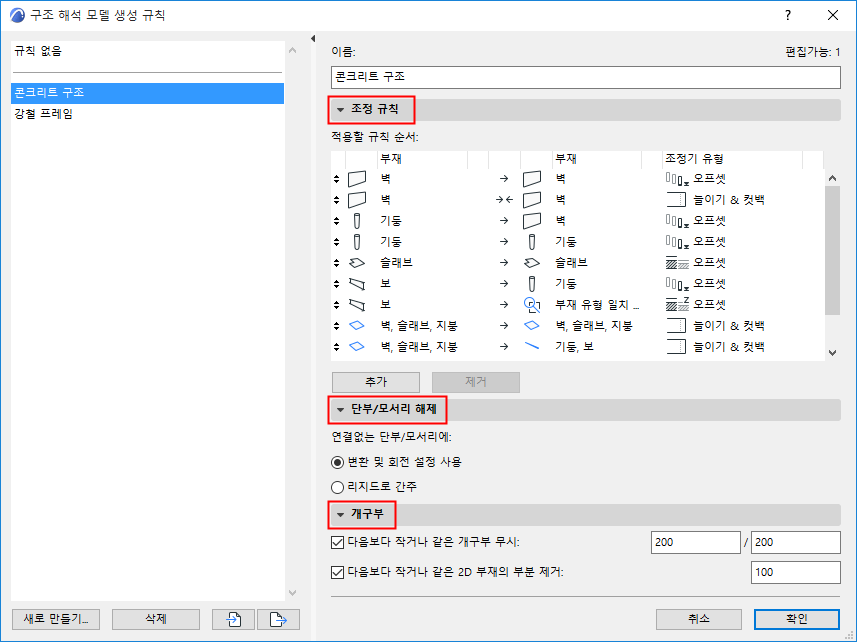This screenshot has width=857, height=642.
Task: Click blue 2D member icon in 벽, 슬래브, 지붕 → 기둥, 보 row
Action: tap(357, 346)
